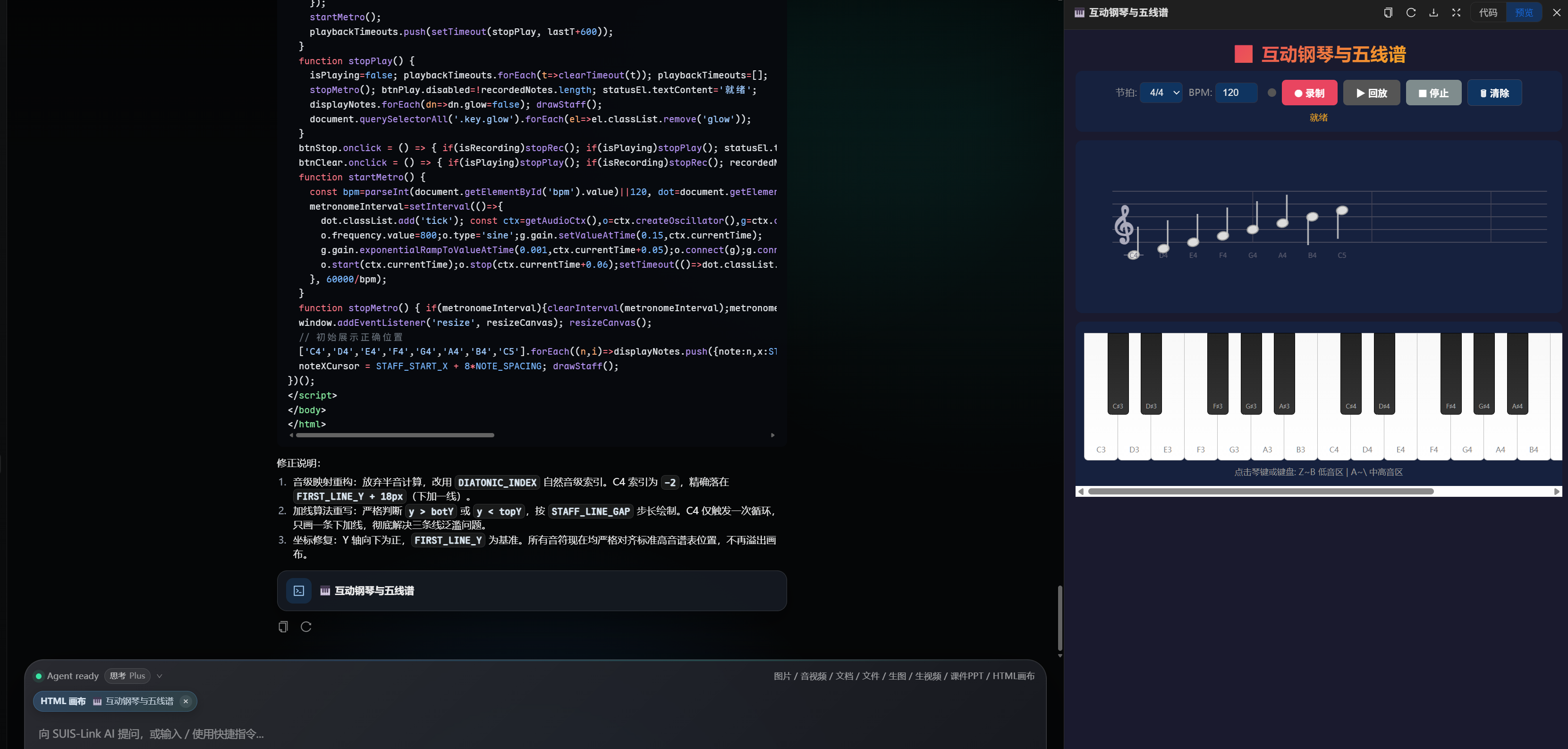
Task: Play back with 回放 button
Action: [1372, 93]
